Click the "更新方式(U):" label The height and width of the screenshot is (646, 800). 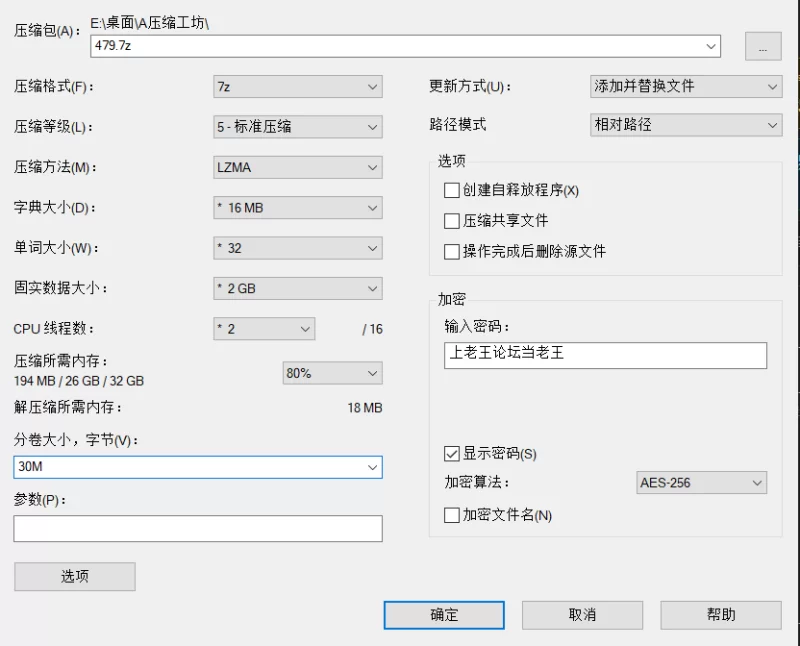[x=470, y=86]
